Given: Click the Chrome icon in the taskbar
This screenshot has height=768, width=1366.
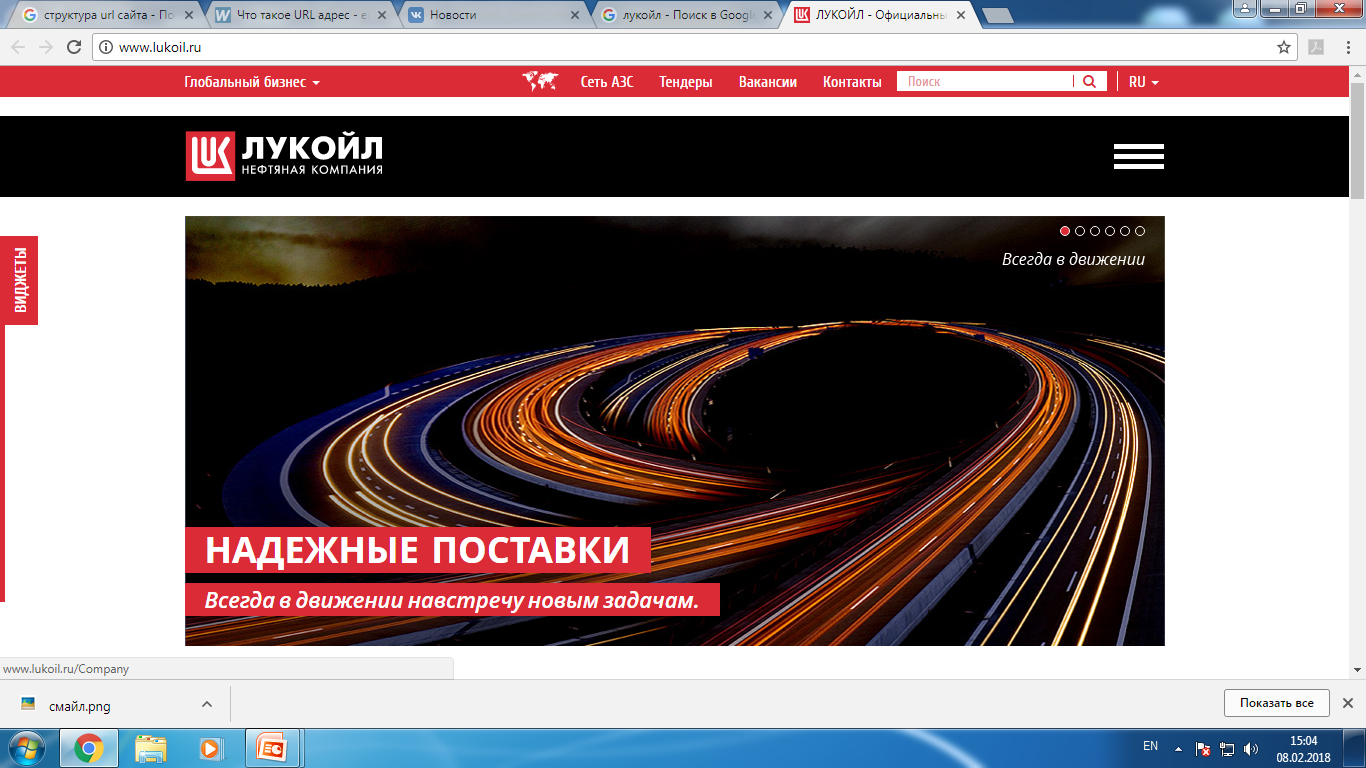Looking at the screenshot, I should point(89,748).
